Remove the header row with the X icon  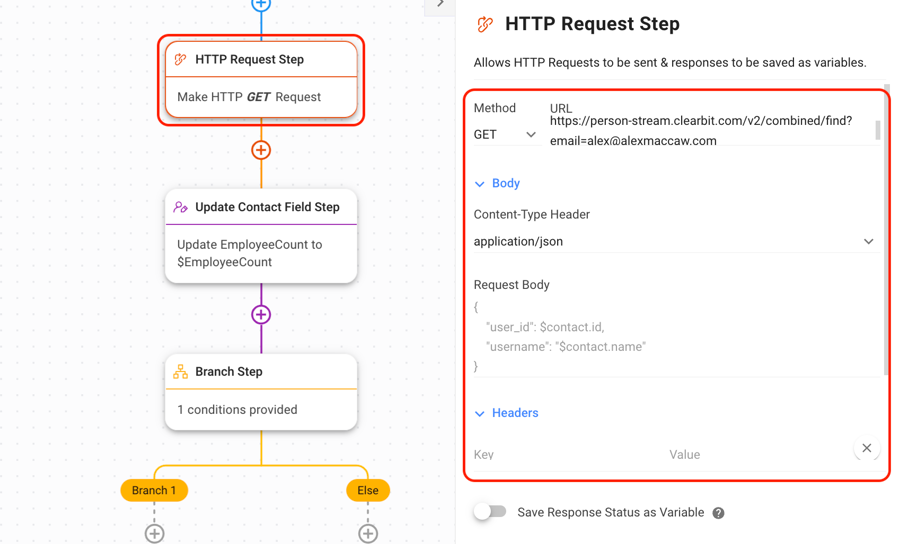click(866, 448)
